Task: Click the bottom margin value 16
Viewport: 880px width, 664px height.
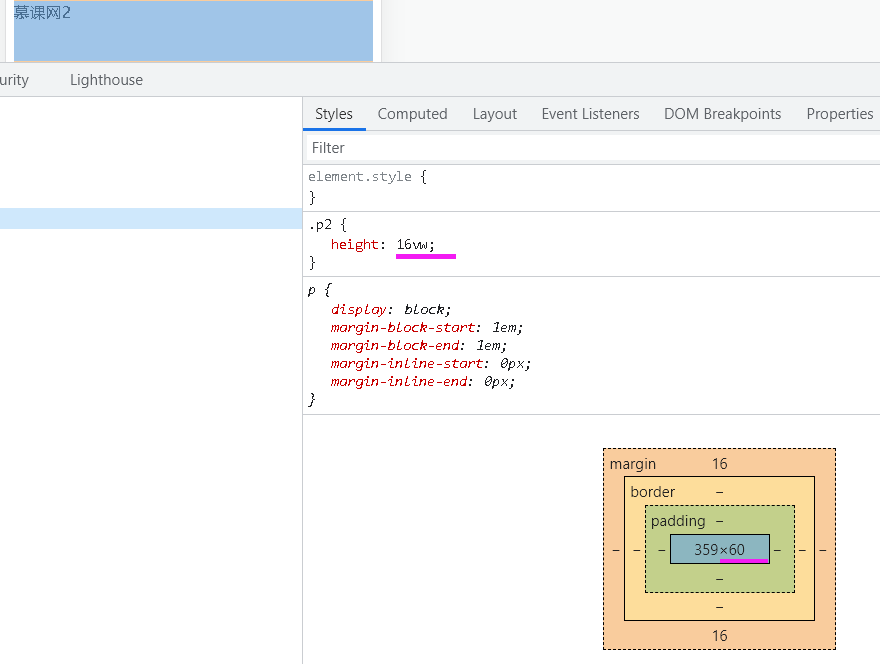Action: (x=719, y=636)
